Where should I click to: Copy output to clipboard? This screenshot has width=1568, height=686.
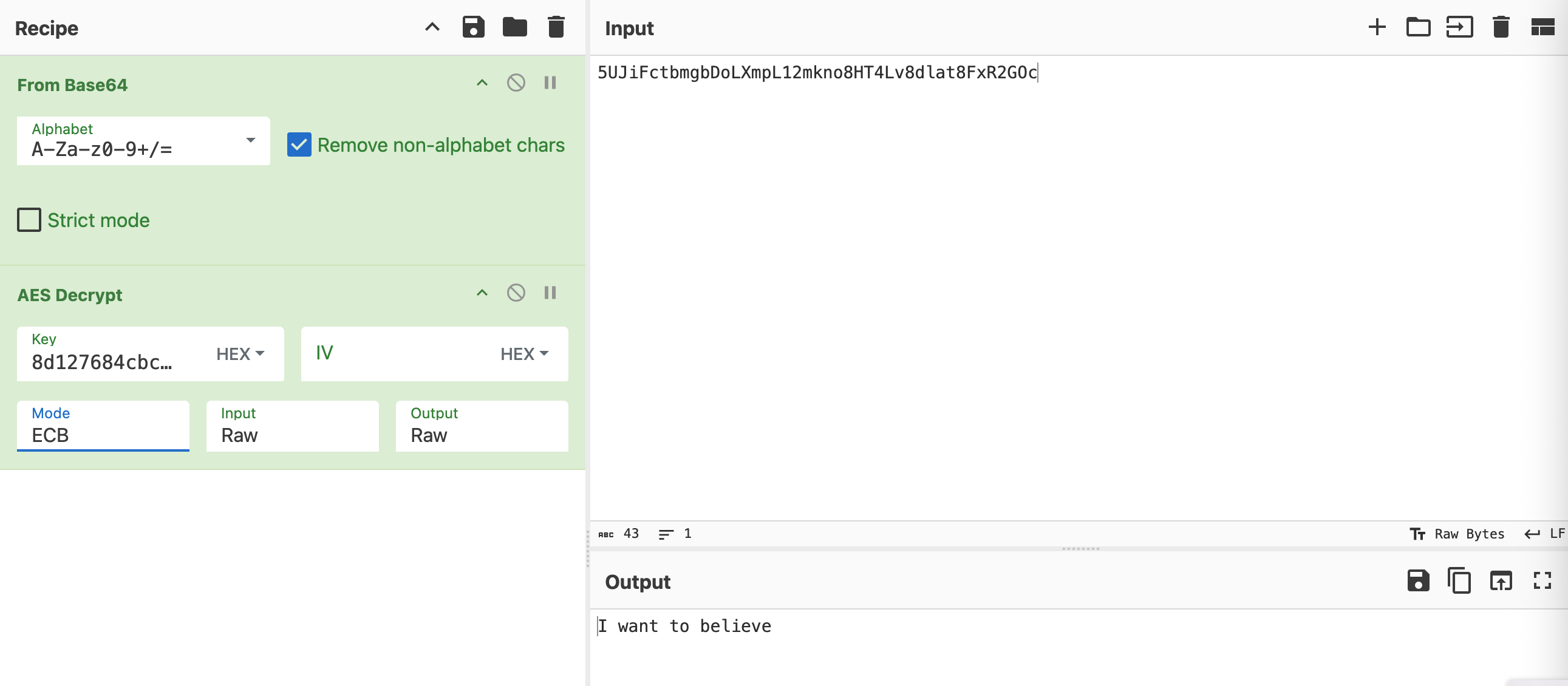pos(1459,581)
